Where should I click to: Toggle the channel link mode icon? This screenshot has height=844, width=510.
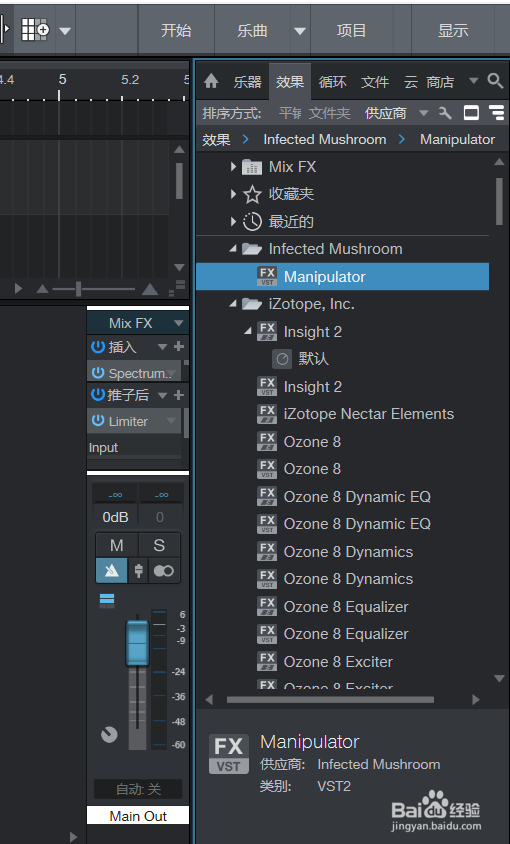coord(164,571)
